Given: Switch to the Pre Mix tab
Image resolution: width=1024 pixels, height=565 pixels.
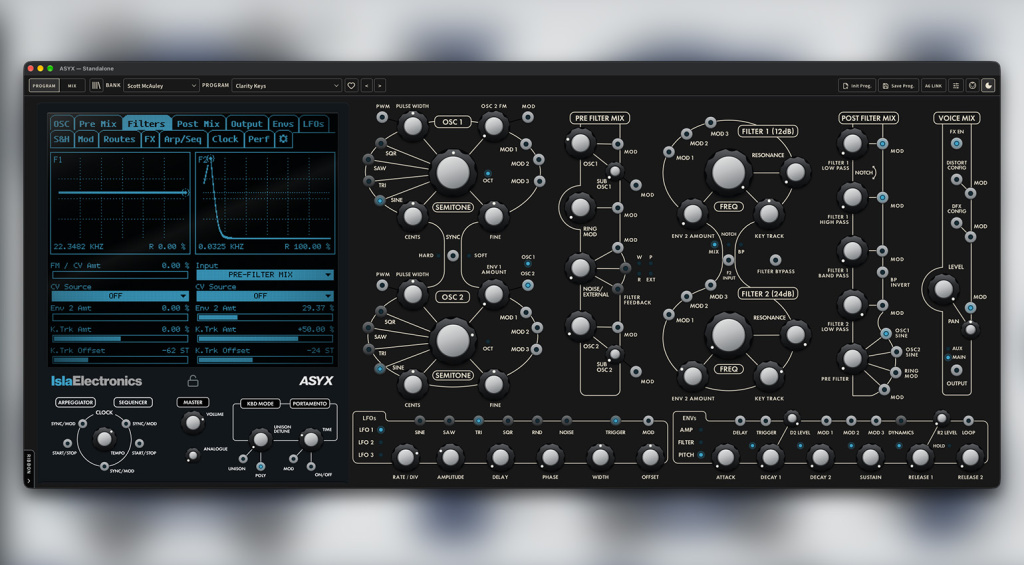Looking at the screenshot, I should [97, 123].
